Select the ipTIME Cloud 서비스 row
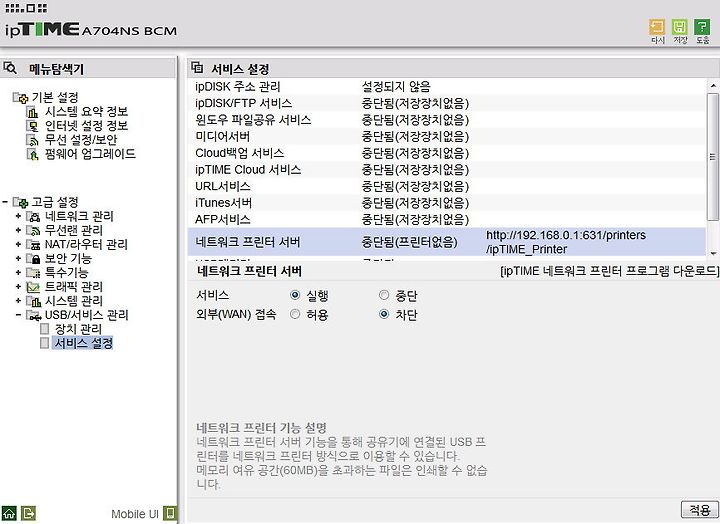This screenshot has height=524, width=720. (447, 169)
